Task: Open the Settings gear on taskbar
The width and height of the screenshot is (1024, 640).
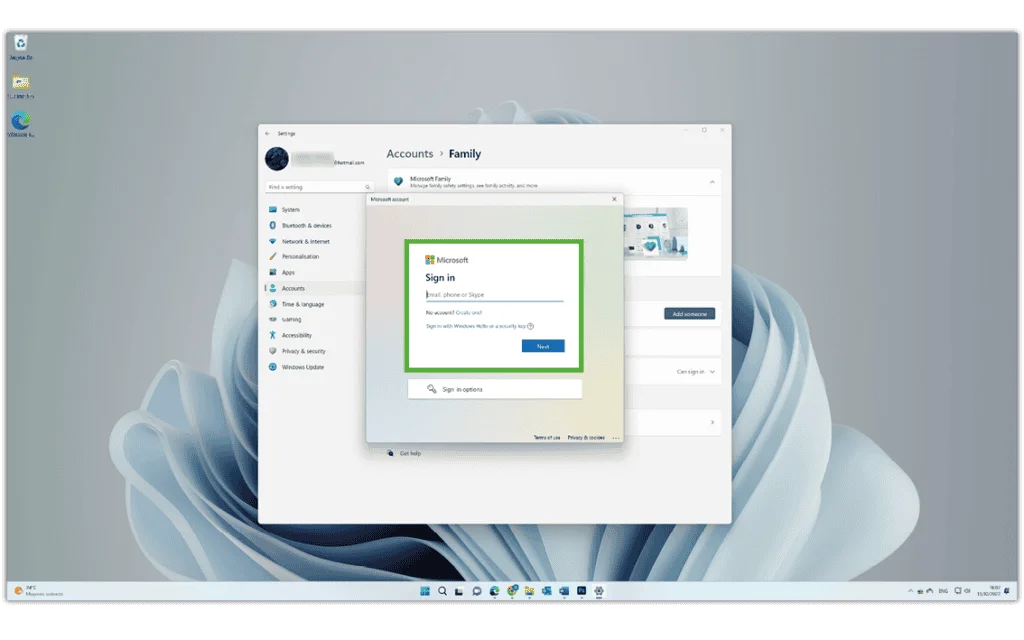Action: (599, 591)
